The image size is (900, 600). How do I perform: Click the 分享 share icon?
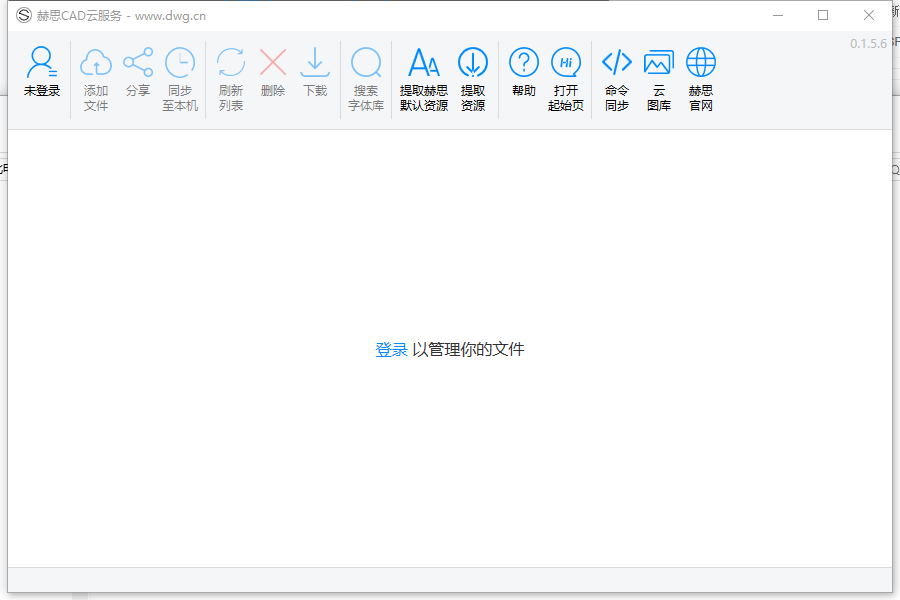[x=138, y=64]
